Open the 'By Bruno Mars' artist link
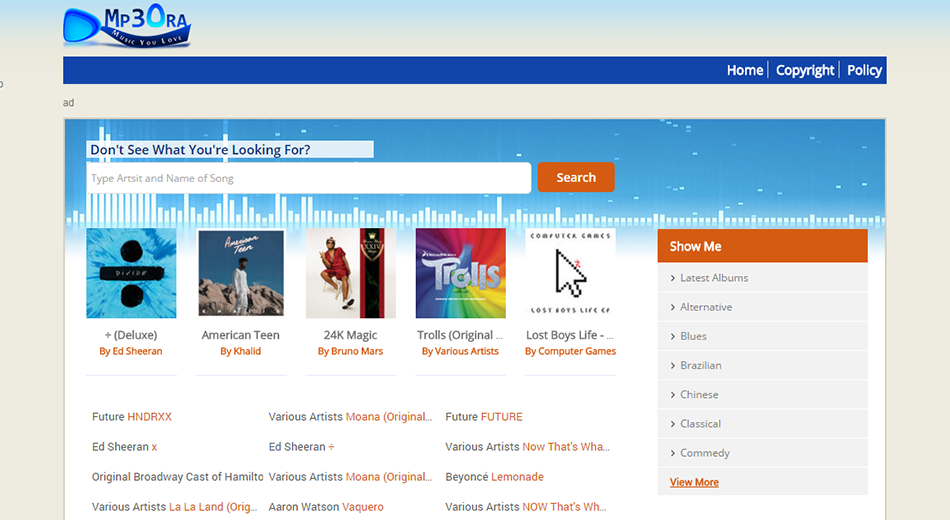Viewport: 950px width, 520px height. (x=350, y=352)
